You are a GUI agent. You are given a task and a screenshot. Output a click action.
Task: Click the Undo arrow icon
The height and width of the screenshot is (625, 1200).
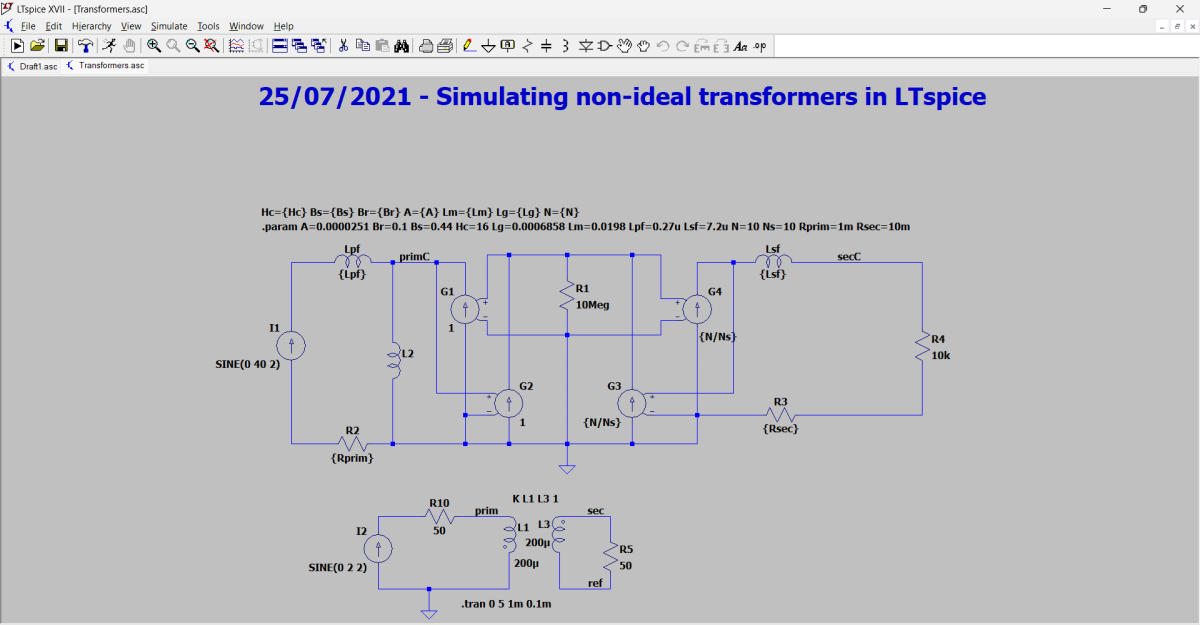coord(663,45)
